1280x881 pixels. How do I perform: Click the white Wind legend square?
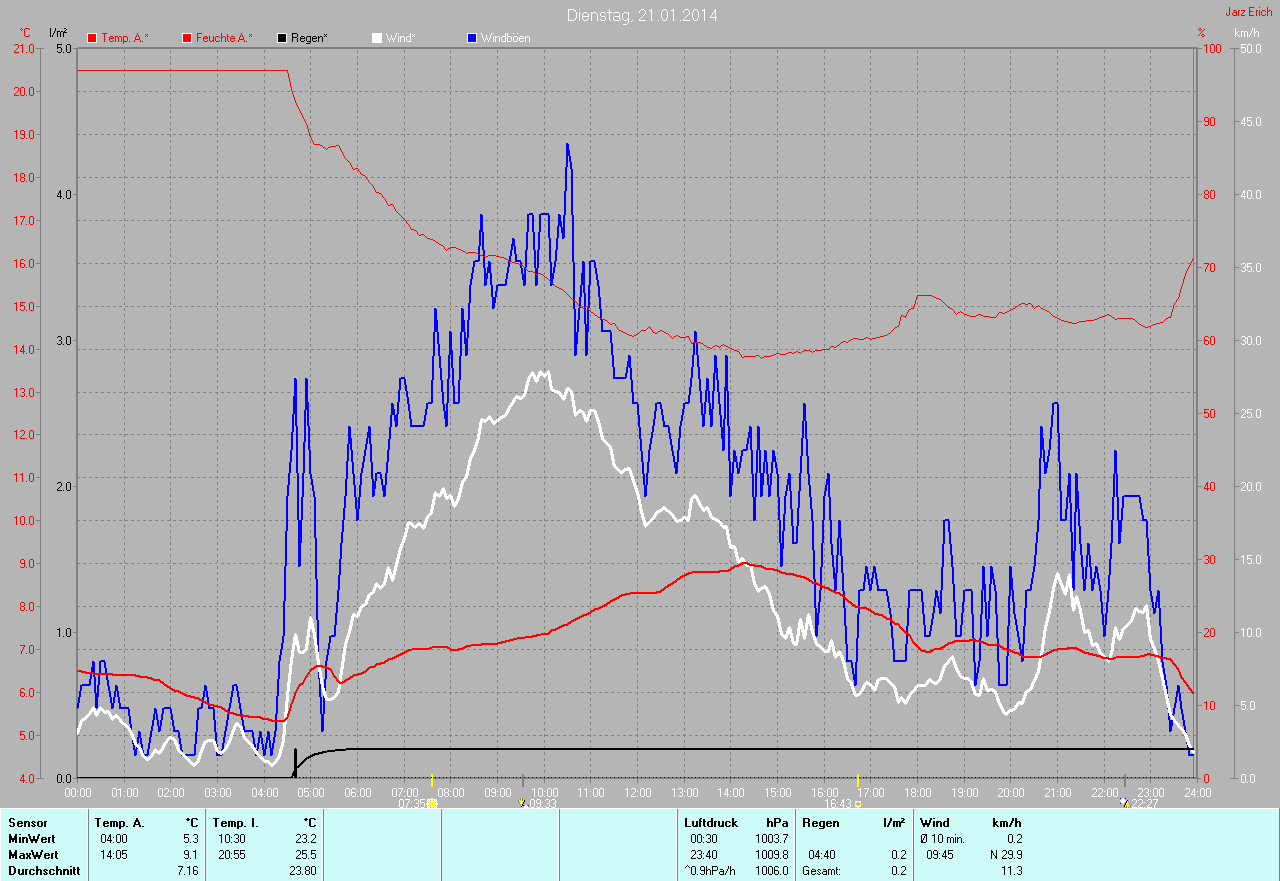377,38
